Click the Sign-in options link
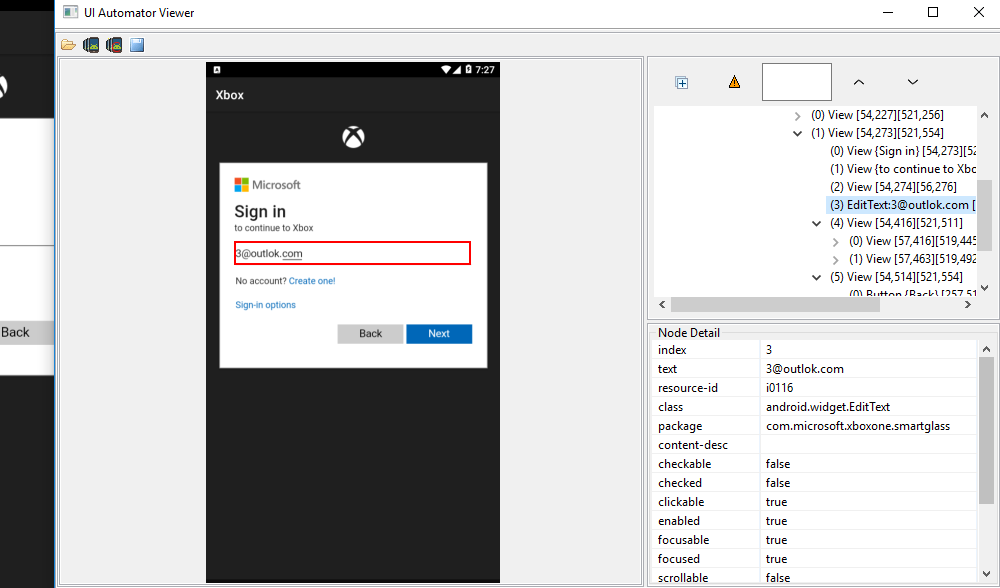The height and width of the screenshot is (588, 1000). (265, 305)
